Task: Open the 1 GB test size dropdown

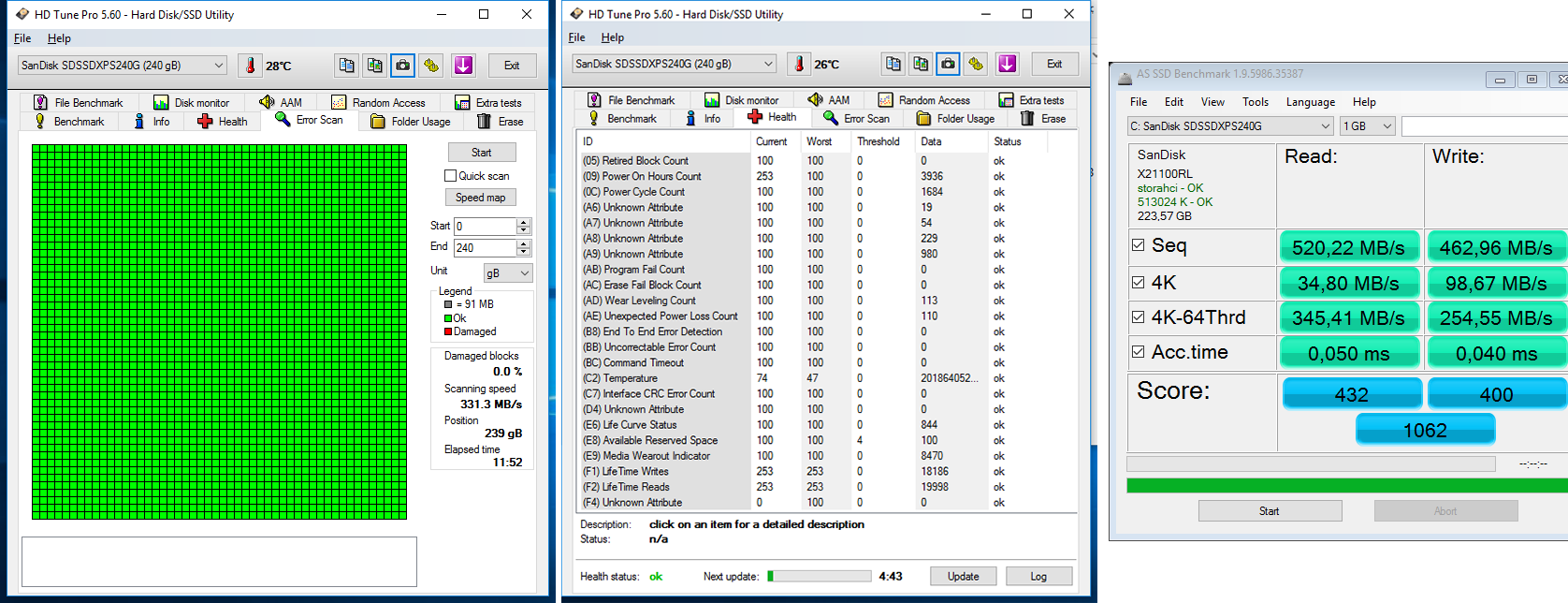Action: 1368,126
